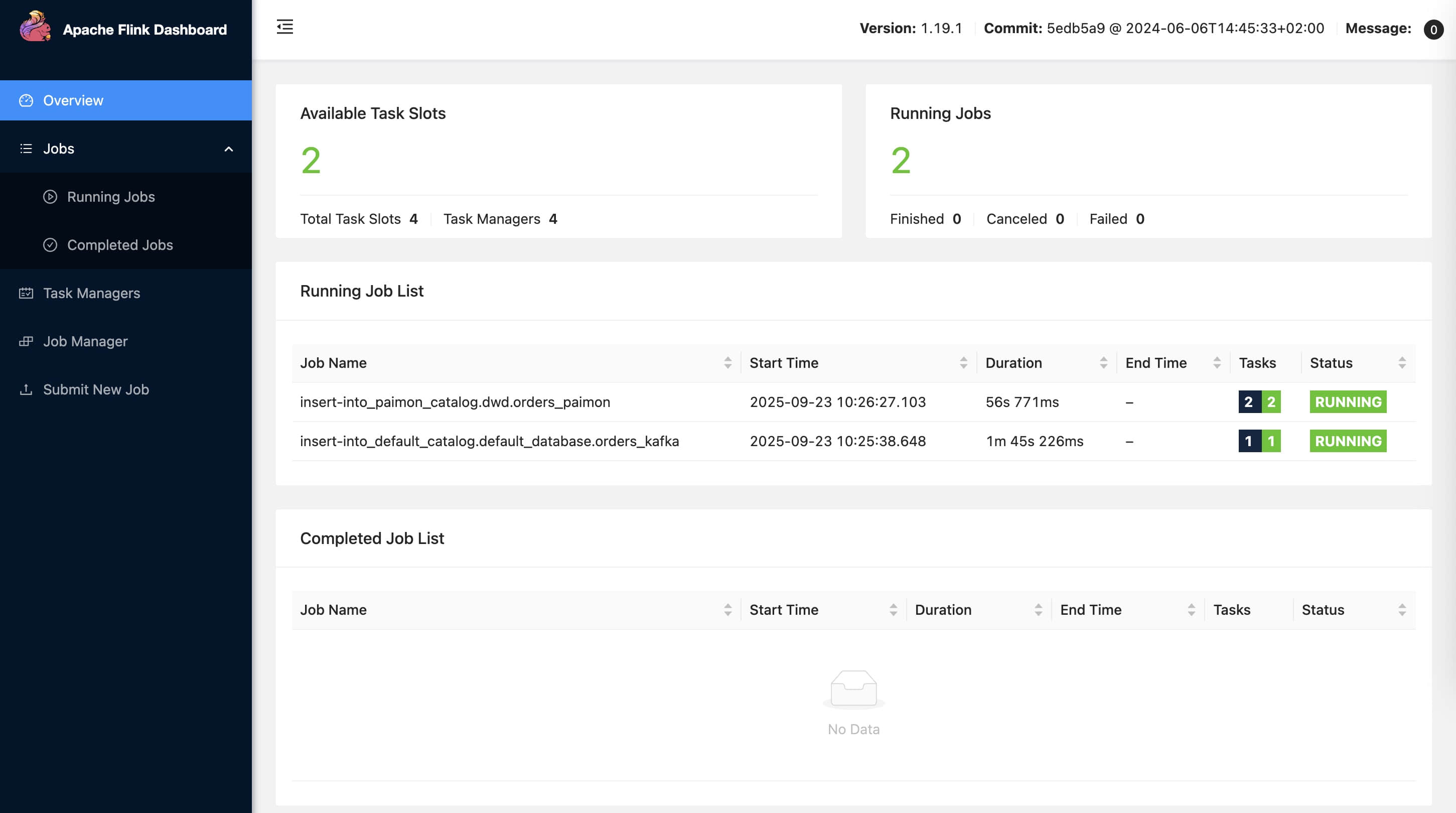Click RUNNING status tag of orders_paimon job
1456x813 pixels.
pyautogui.click(x=1348, y=402)
